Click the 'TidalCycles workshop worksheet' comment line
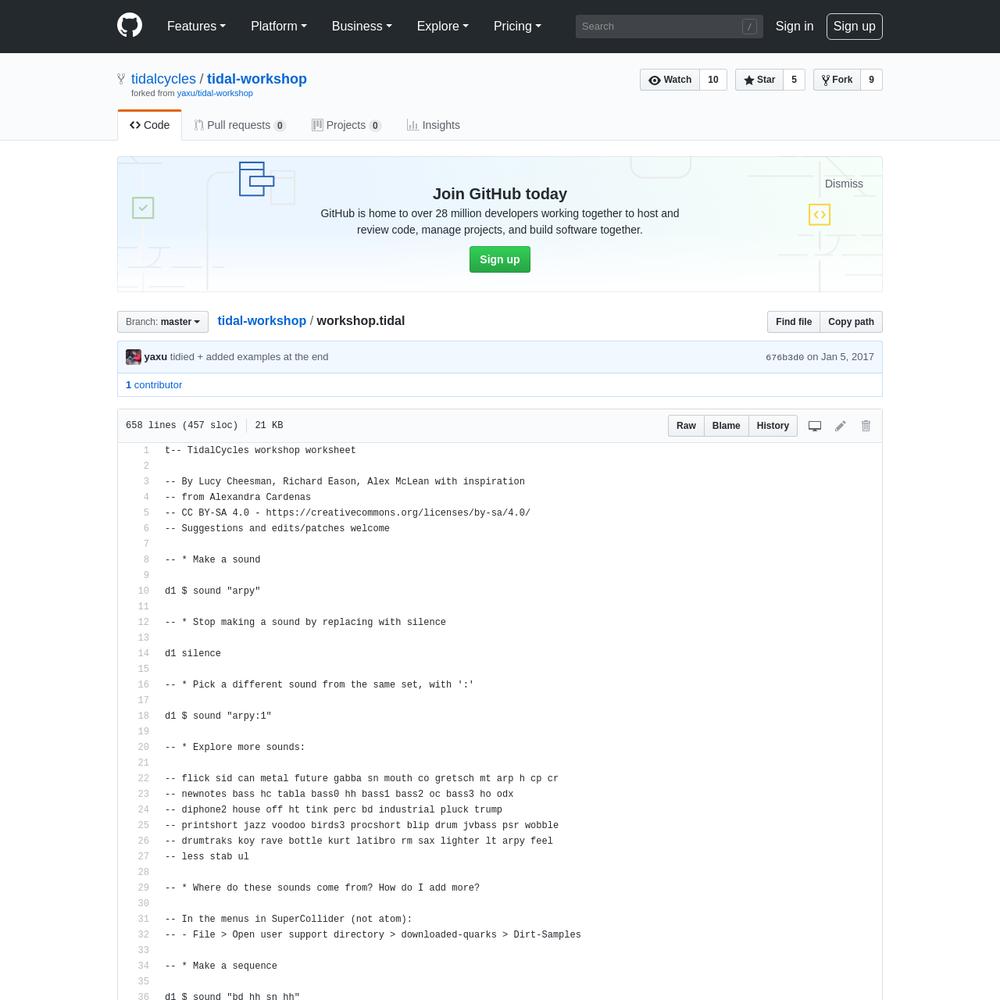This screenshot has width=1000, height=1000. pos(260,450)
